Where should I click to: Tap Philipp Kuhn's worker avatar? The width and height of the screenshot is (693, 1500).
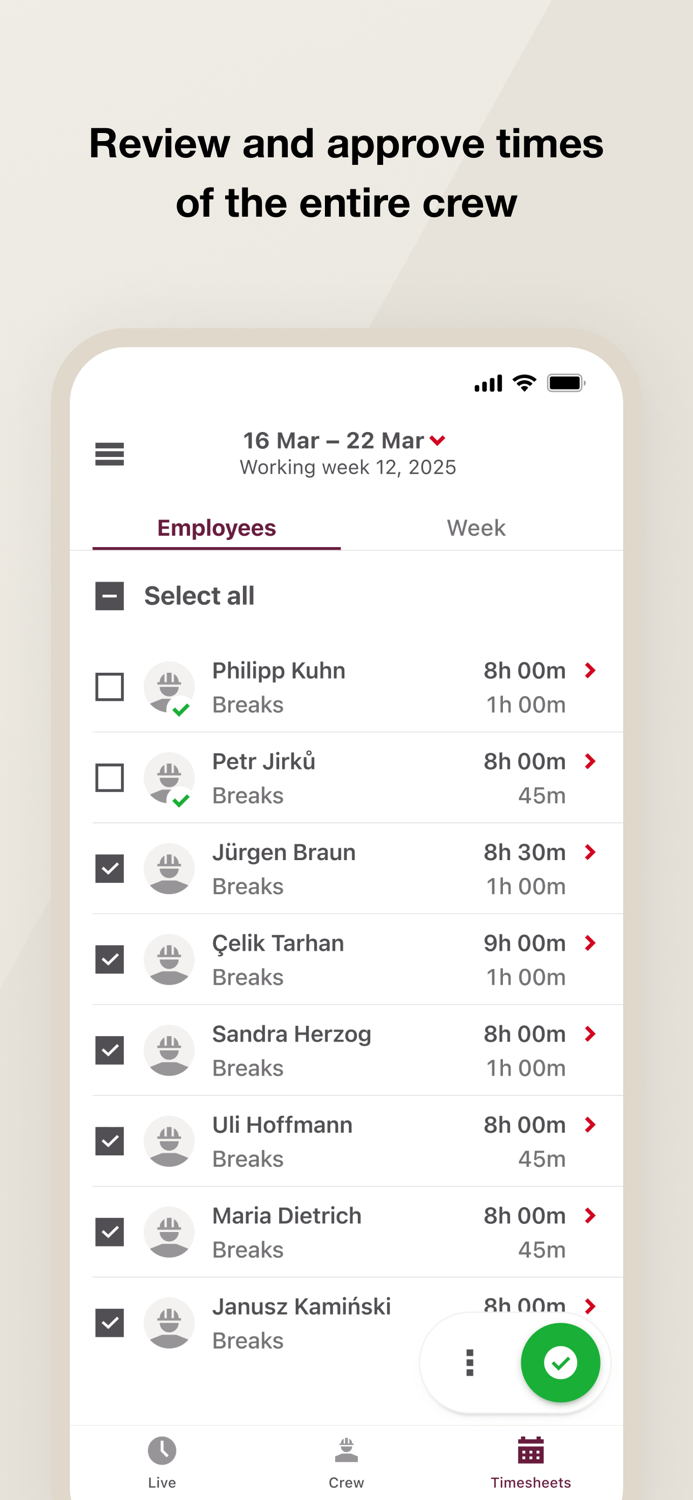point(169,687)
